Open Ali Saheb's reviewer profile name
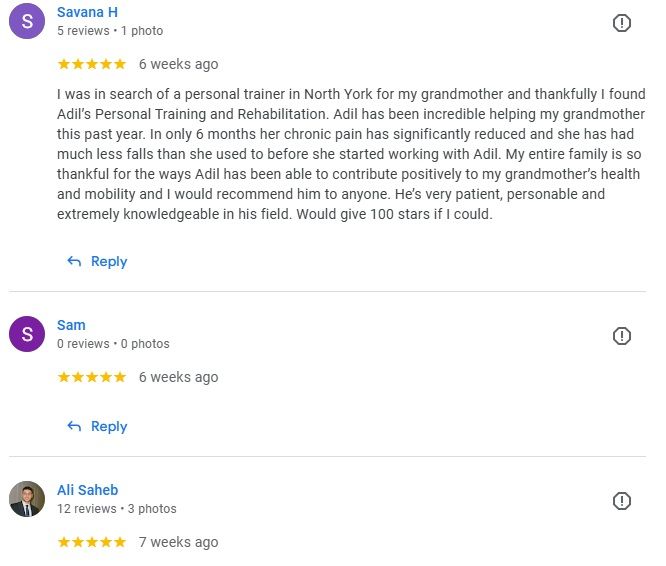This screenshot has width=666, height=566. pos(87,490)
